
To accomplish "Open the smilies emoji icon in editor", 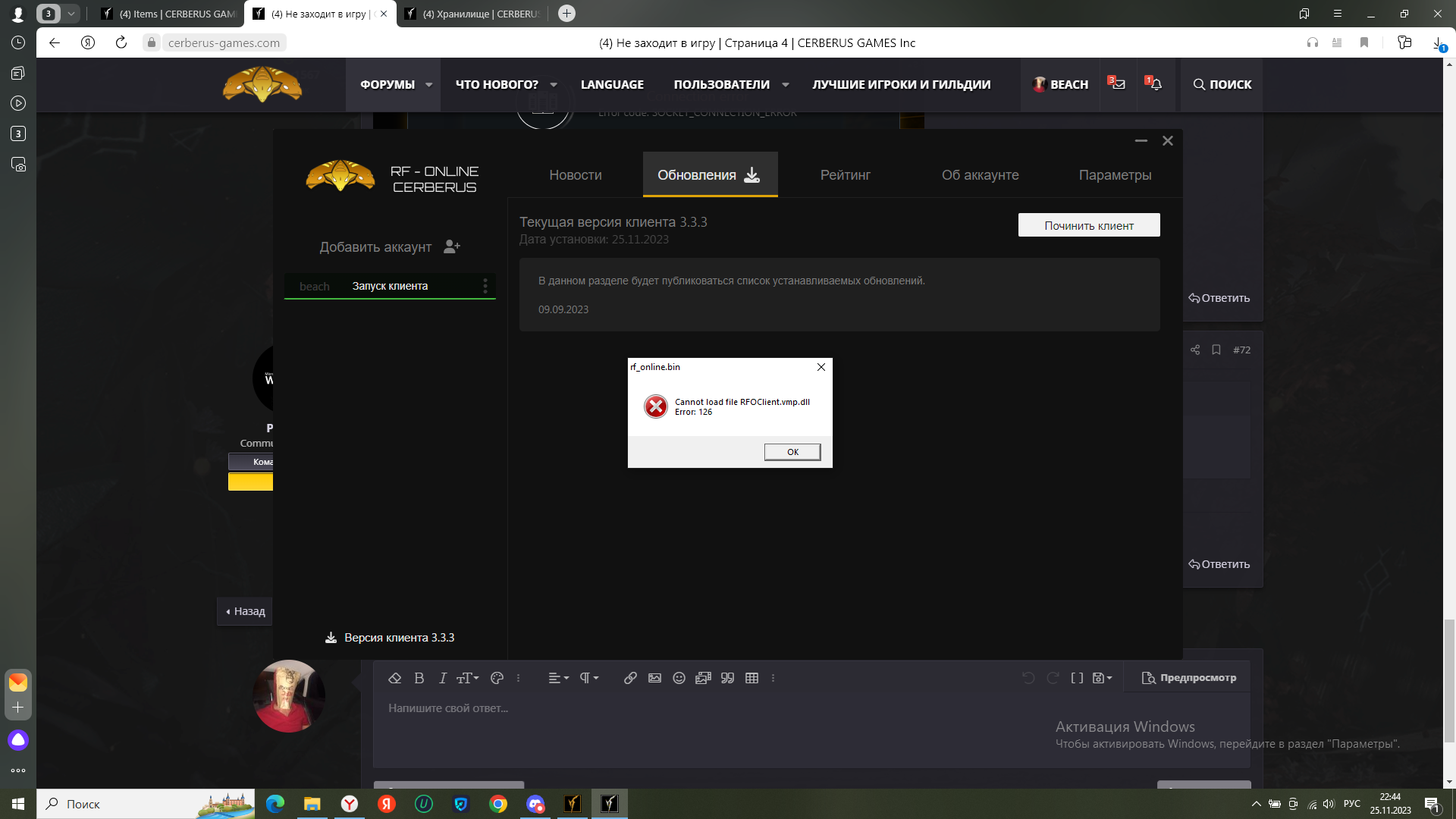I will (679, 678).
